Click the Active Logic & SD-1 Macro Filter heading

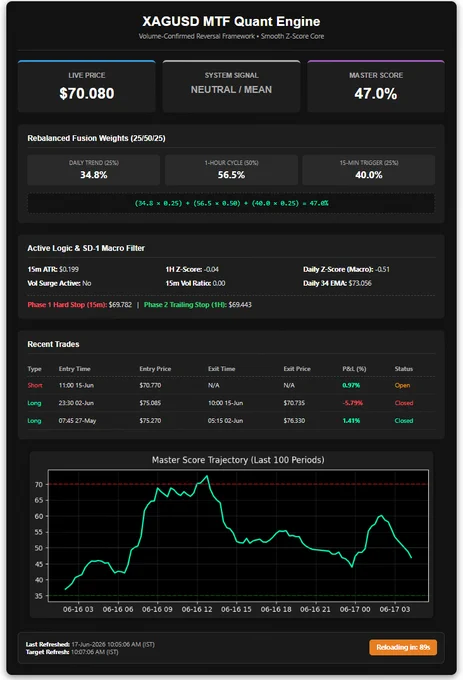86,248
